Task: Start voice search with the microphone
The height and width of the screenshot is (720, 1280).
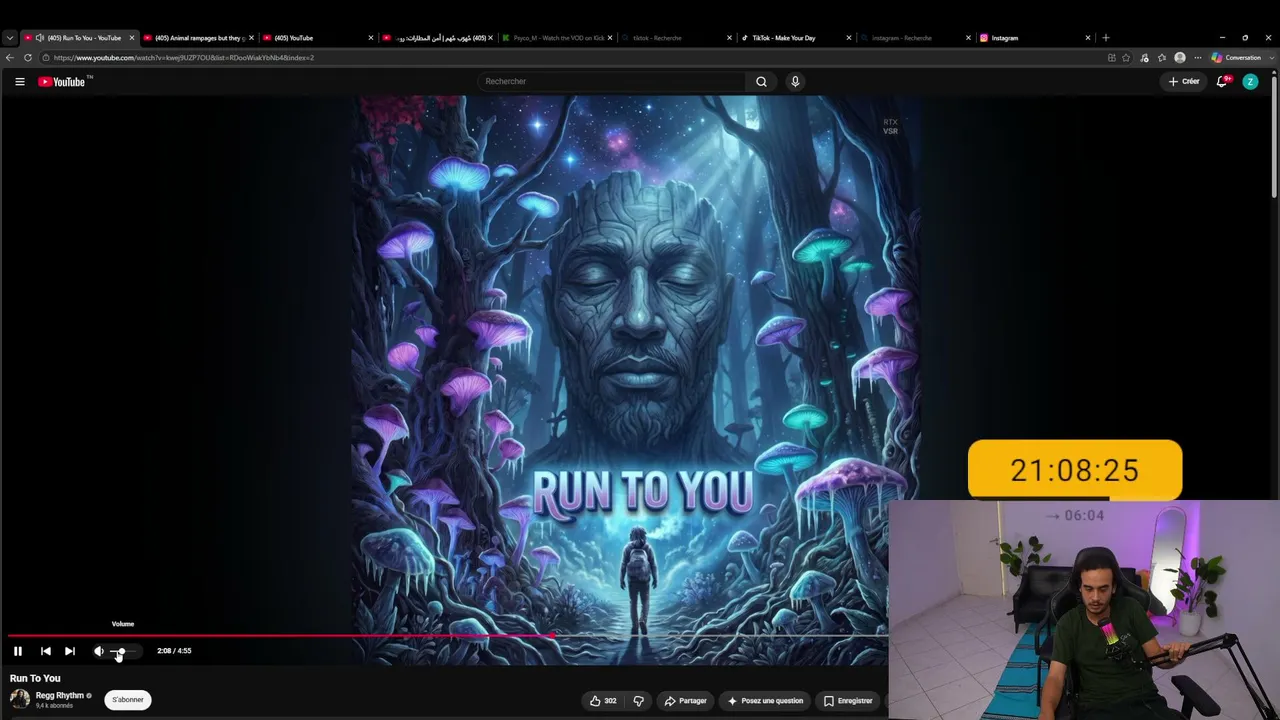Action: click(x=795, y=82)
